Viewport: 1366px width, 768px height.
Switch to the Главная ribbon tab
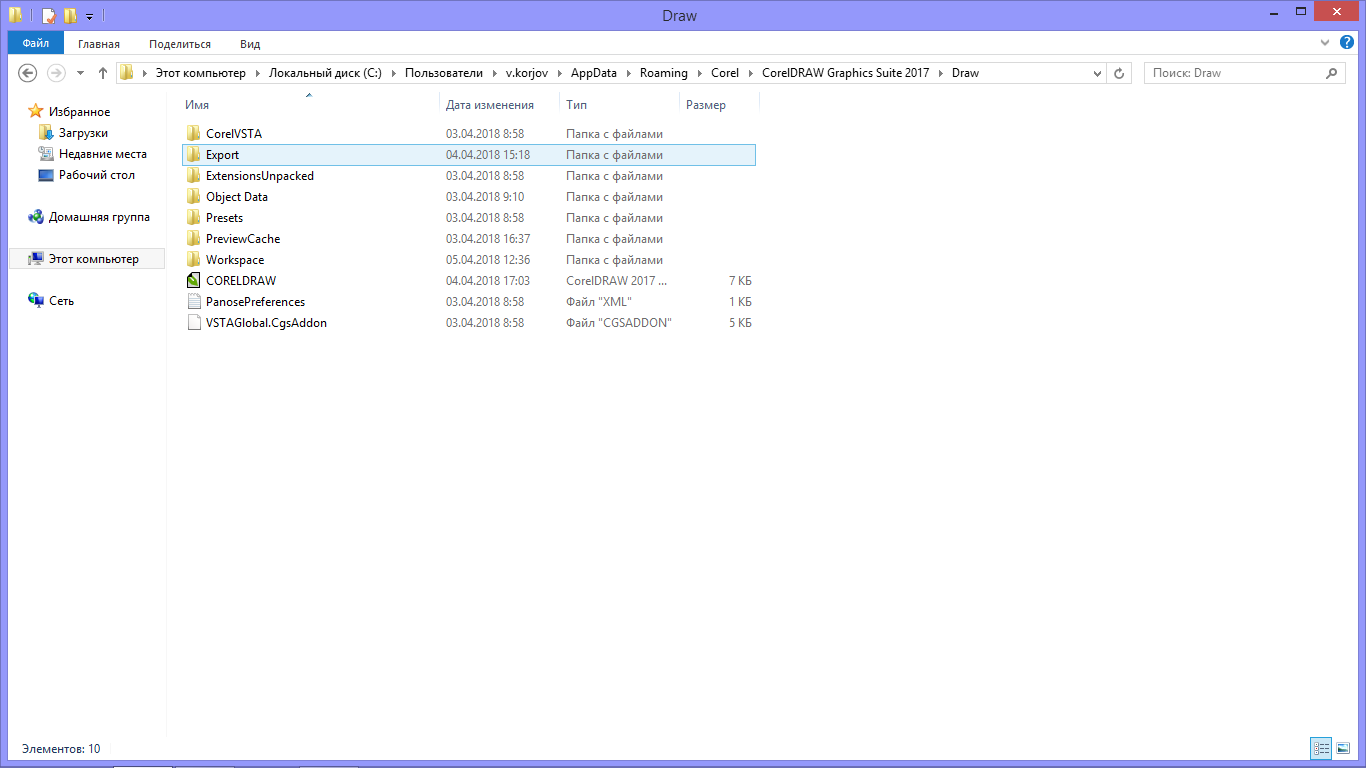click(x=99, y=44)
